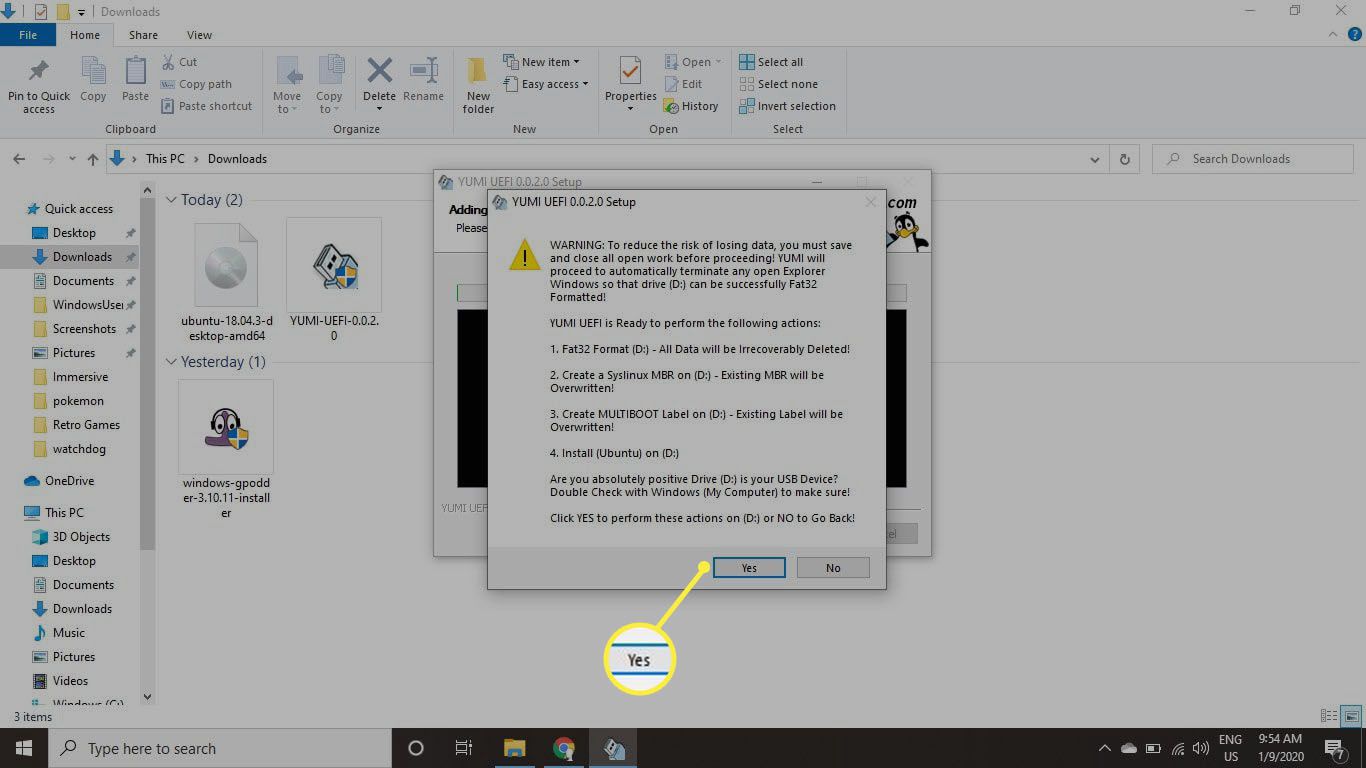Open Chrome from the taskbar
Image resolution: width=1366 pixels, height=768 pixels.
[x=564, y=748]
